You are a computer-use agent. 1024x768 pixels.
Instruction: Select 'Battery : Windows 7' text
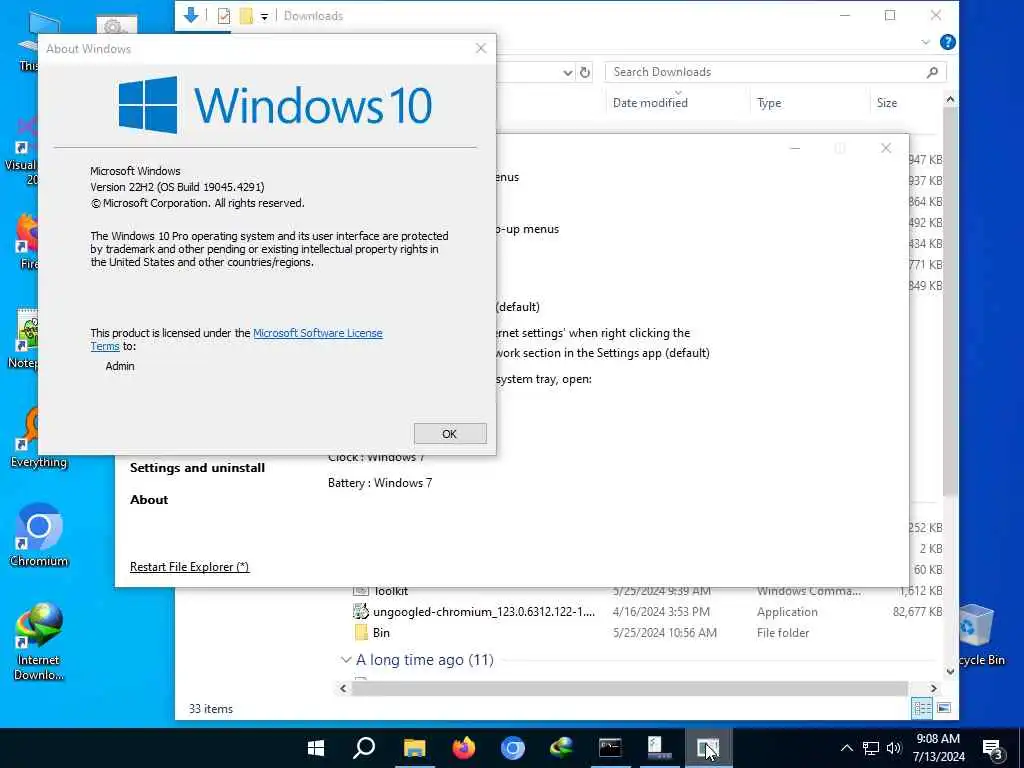click(380, 483)
